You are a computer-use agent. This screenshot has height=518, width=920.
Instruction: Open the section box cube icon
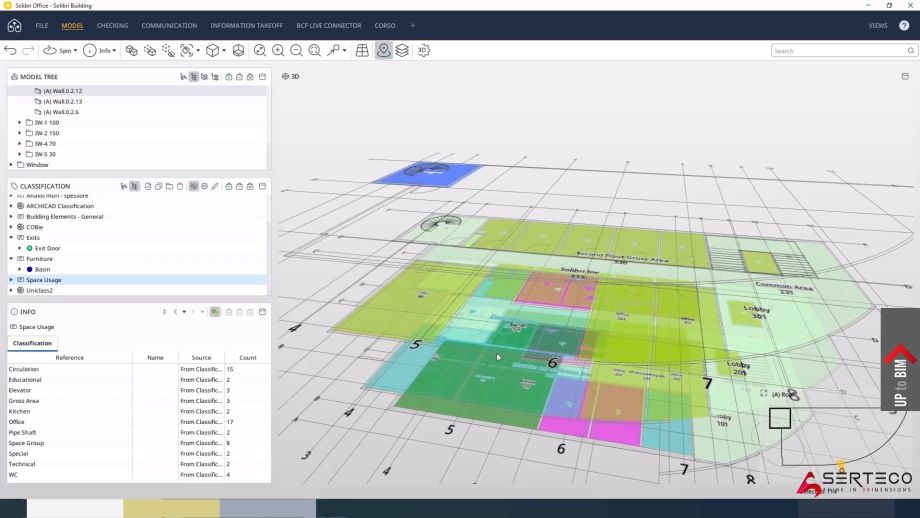[238, 50]
